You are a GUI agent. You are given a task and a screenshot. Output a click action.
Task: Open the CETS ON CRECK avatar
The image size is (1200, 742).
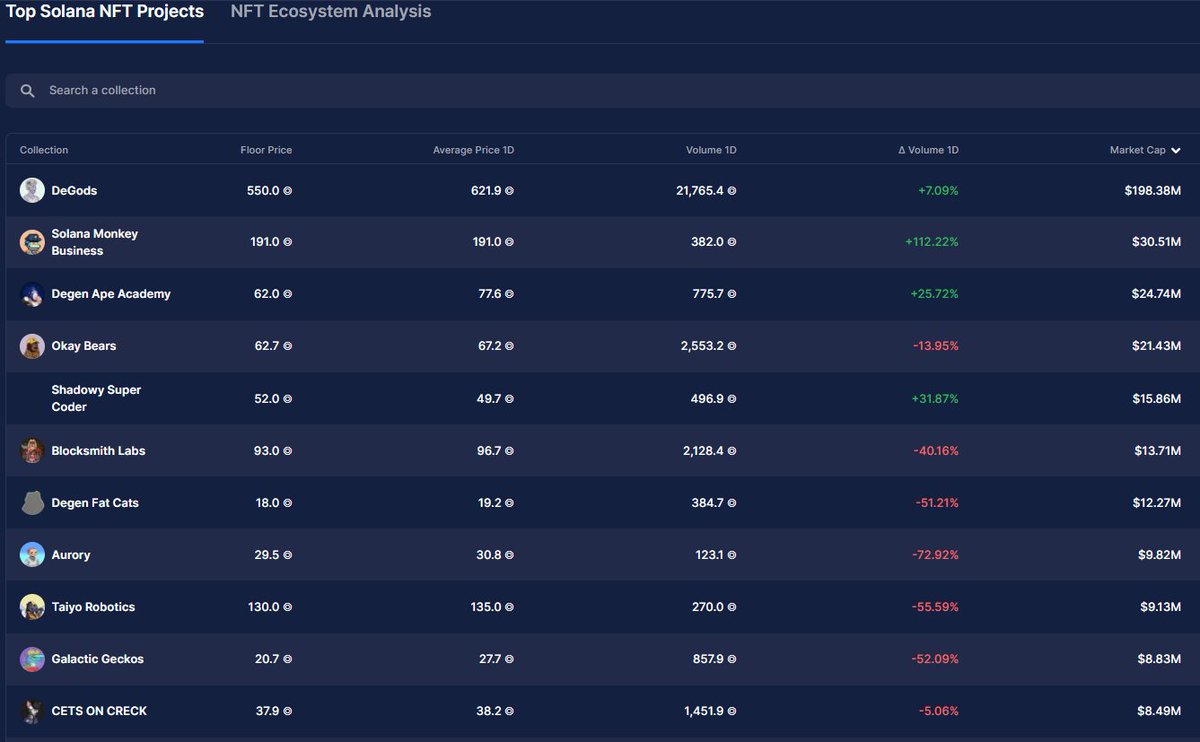(x=32, y=710)
